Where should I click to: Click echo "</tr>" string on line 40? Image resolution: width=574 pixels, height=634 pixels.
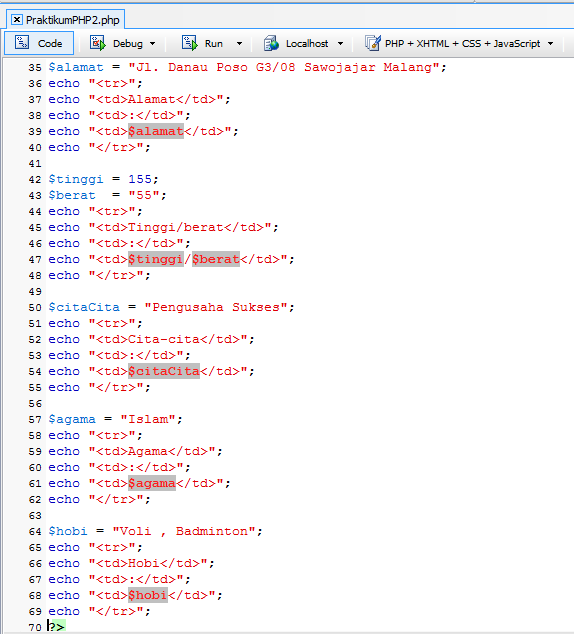pyautogui.click(x=116, y=147)
